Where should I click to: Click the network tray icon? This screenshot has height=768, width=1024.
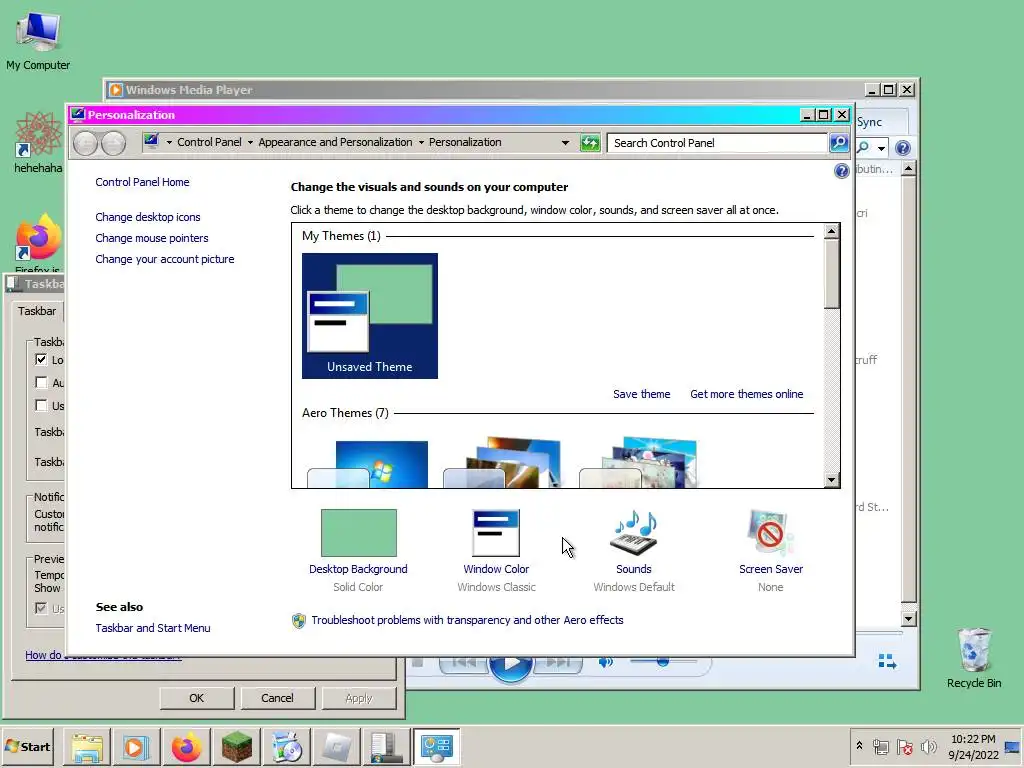[880, 746]
